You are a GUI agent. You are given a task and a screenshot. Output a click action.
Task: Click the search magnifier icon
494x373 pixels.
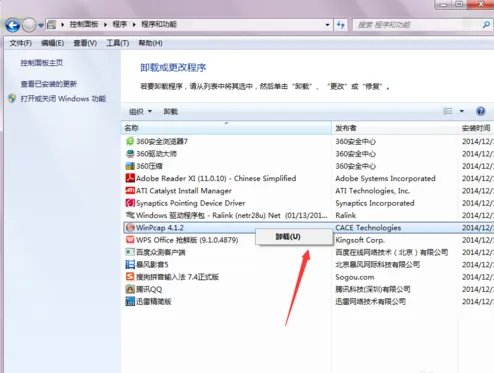tap(486, 25)
